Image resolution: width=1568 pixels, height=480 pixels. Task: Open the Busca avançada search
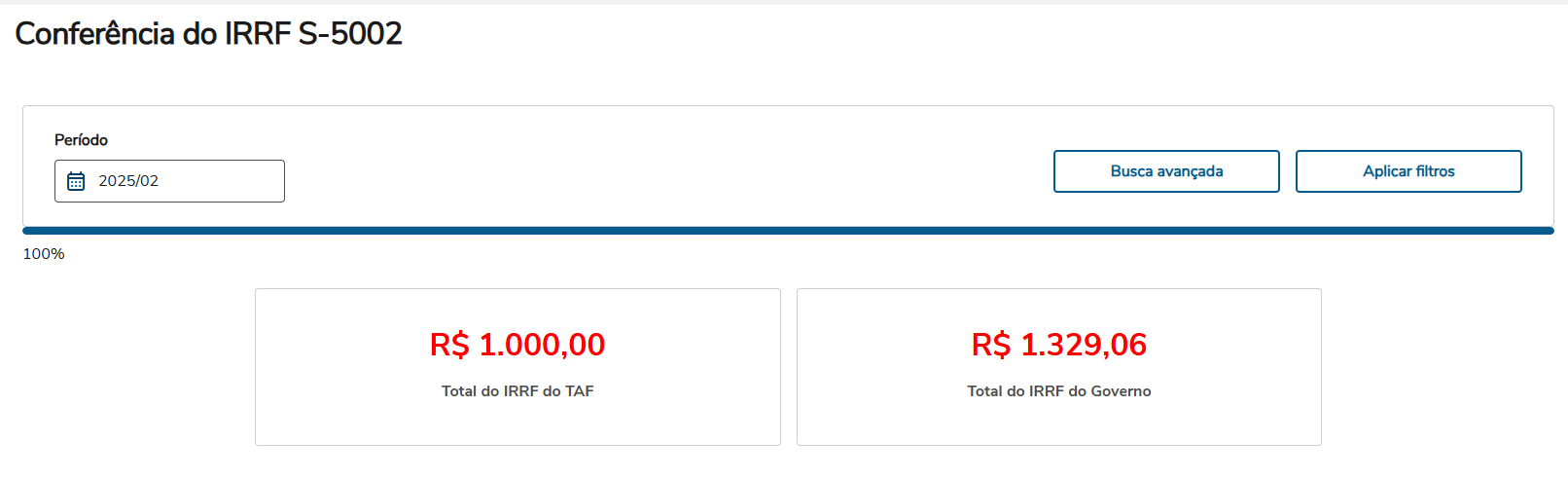[x=1166, y=171]
